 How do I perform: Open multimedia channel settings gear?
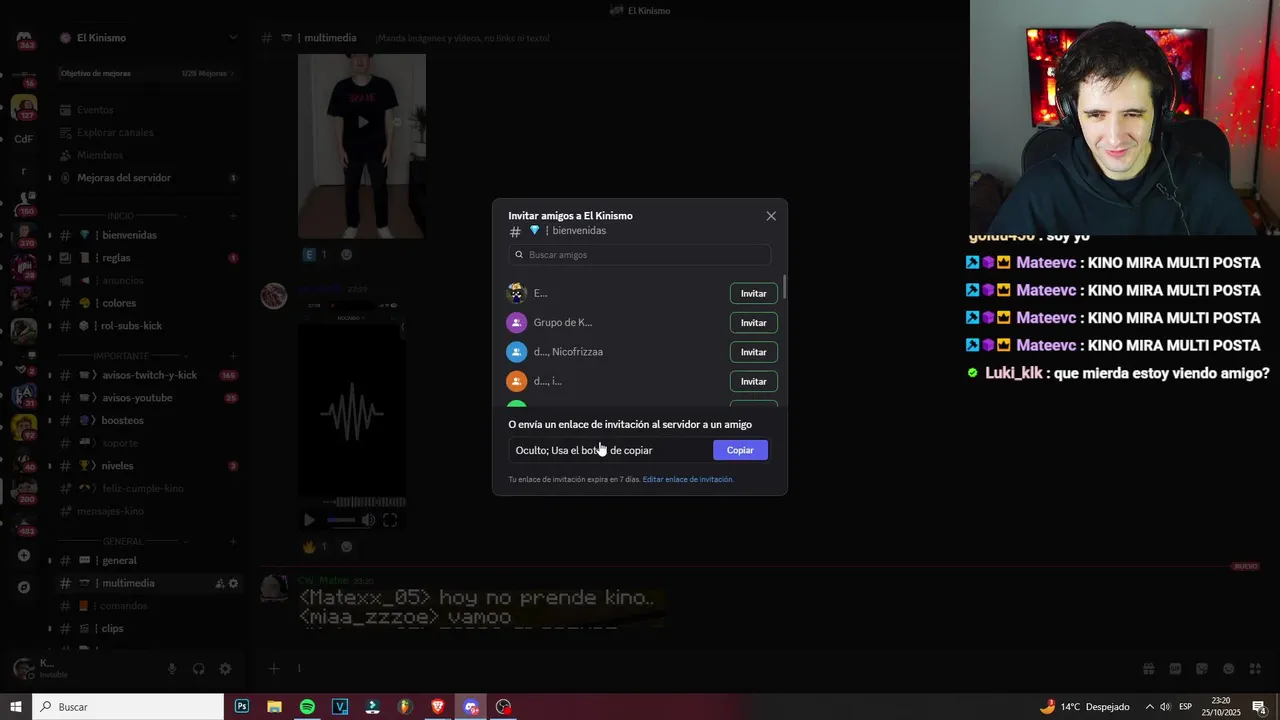point(234,583)
